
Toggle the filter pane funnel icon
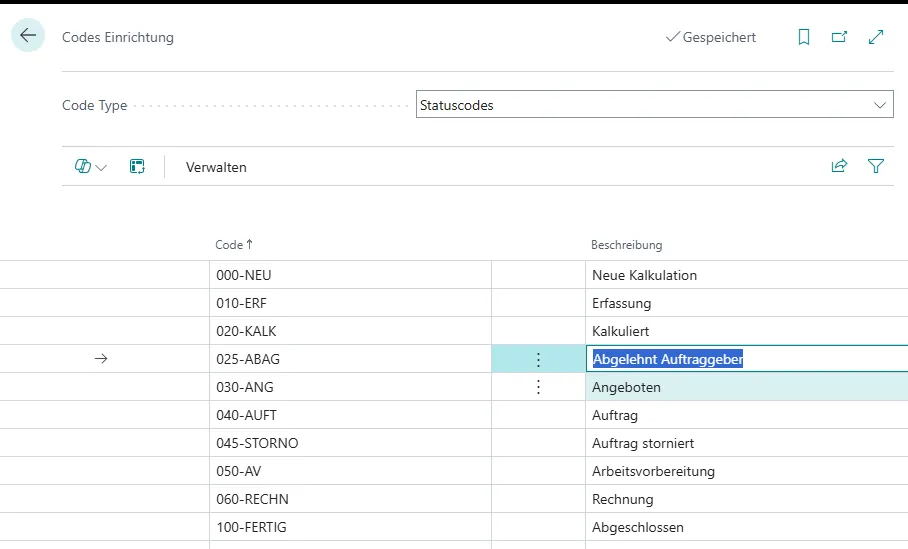click(x=876, y=166)
